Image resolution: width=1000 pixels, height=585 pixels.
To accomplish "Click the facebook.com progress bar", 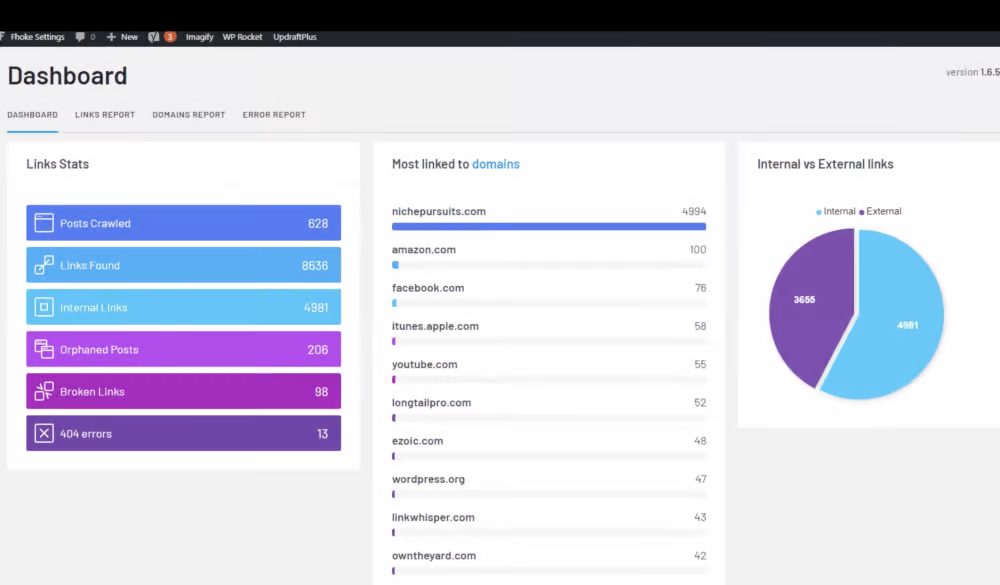I will pos(549,303).
